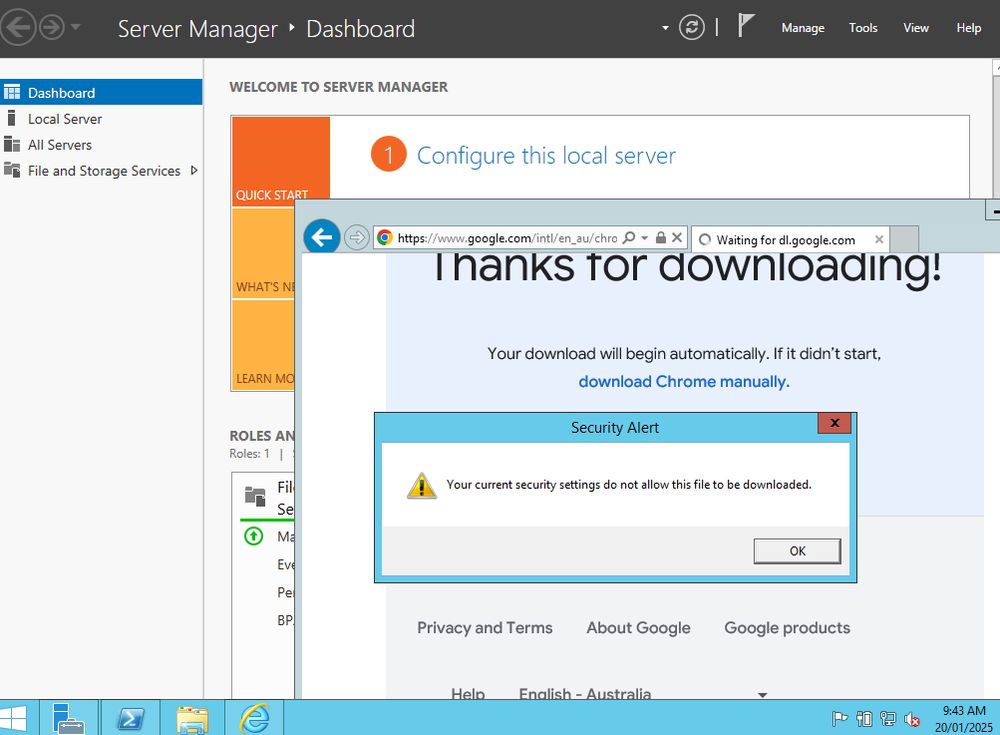Click the Local Server icon in sidebar
Screen dimensions: 1000x735
(x=11, y=118)
